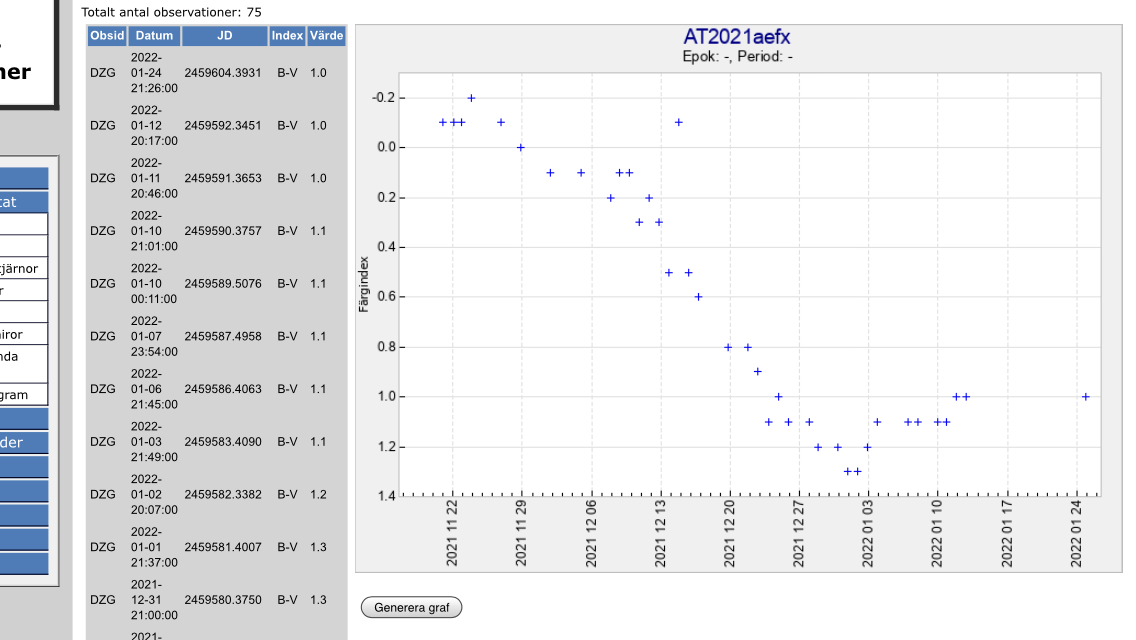Screen dimensions: 1136x640
Task: Select JD value 2459582.3382 table cell
Action: (223, 494)
